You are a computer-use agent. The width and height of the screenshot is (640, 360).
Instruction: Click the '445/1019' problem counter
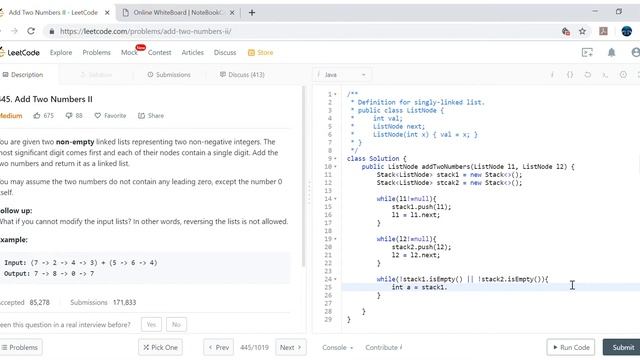pyautogui.click(x=254, y=348)
